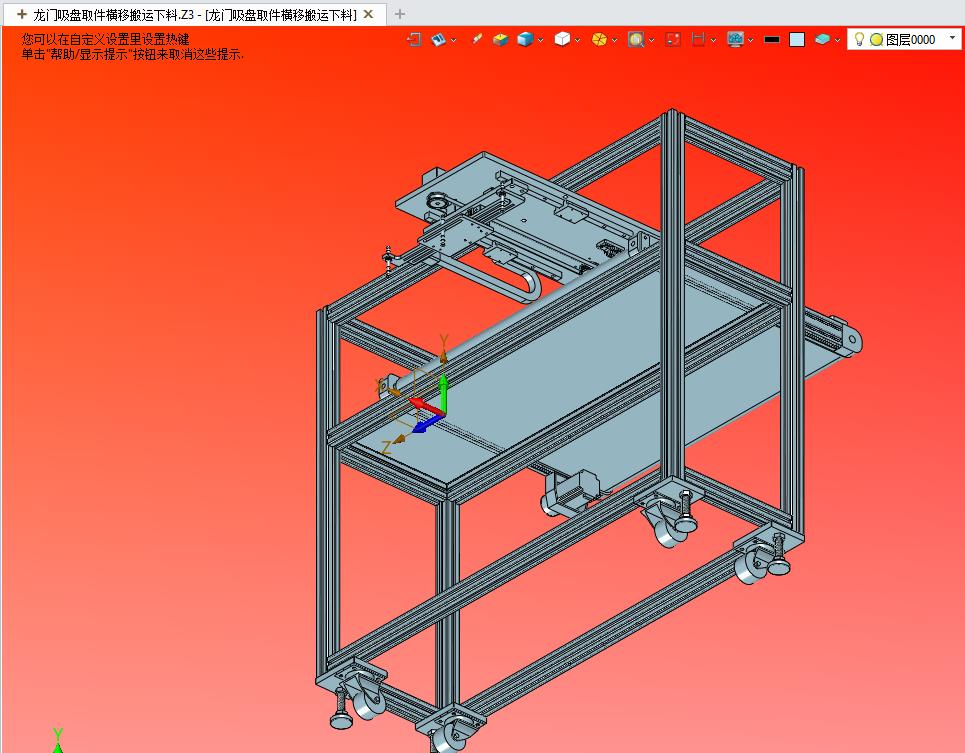Click the red dimension bracket icon
The image size is (965, 753).
pos(699,39)
